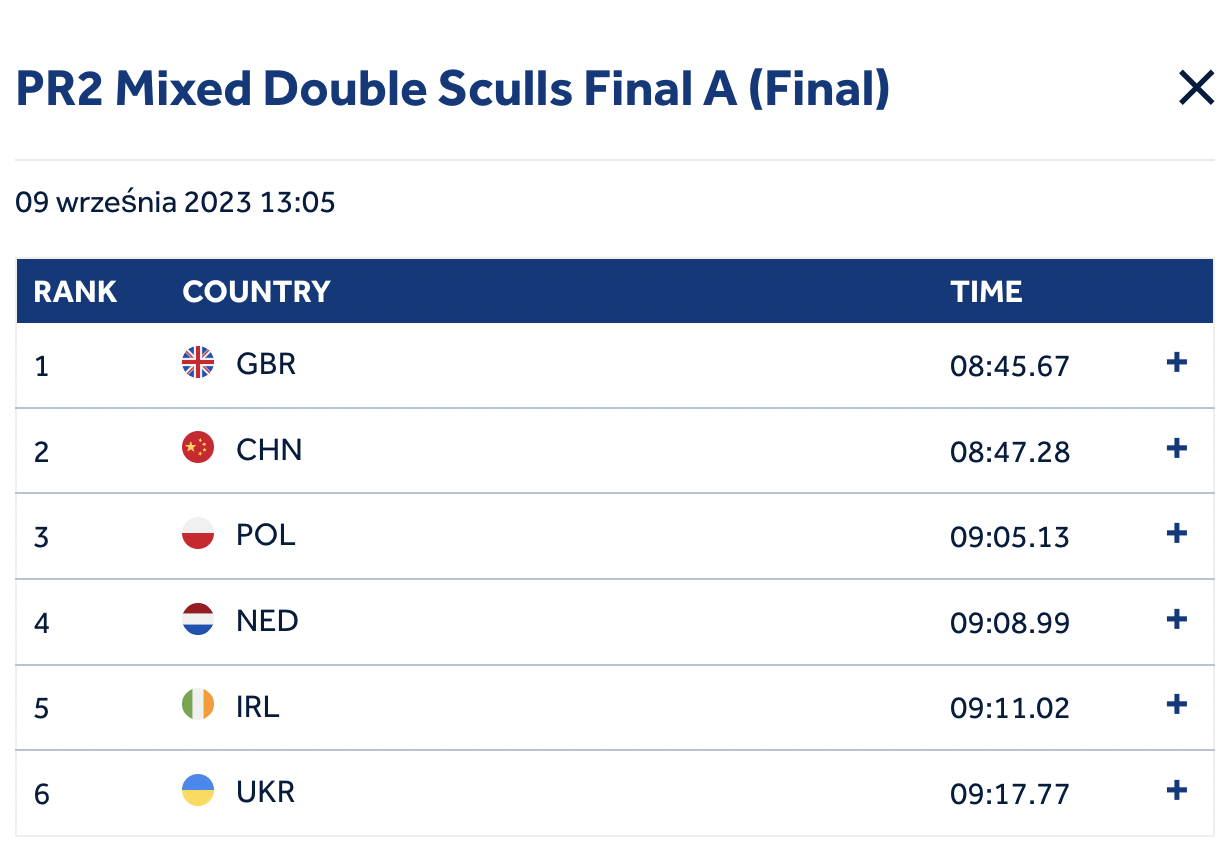Expand NED crew details with plus

1177,619
